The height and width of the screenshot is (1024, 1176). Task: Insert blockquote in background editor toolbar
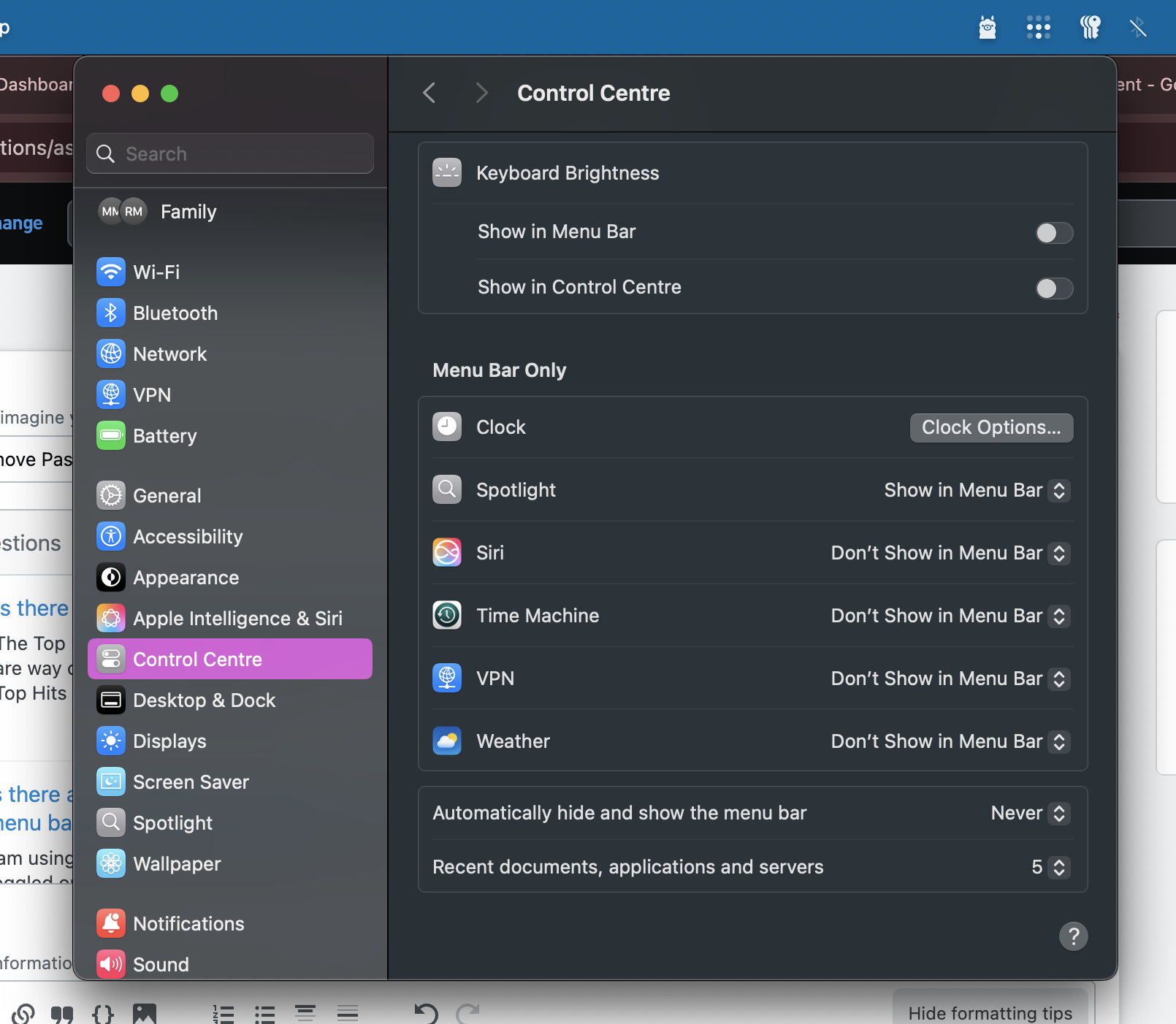tap(62, 1014)
